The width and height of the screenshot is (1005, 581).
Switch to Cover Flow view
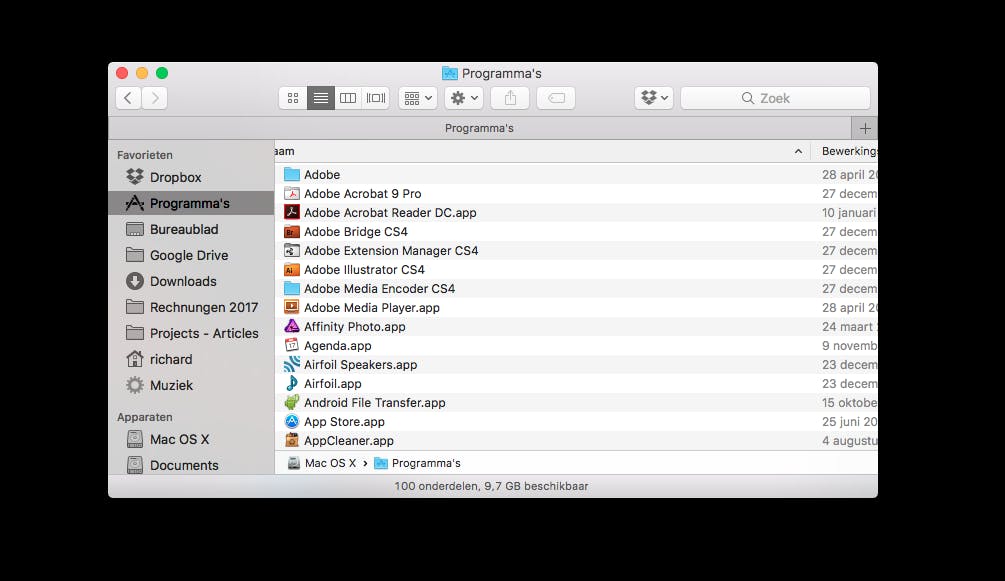tap(376, 98)
